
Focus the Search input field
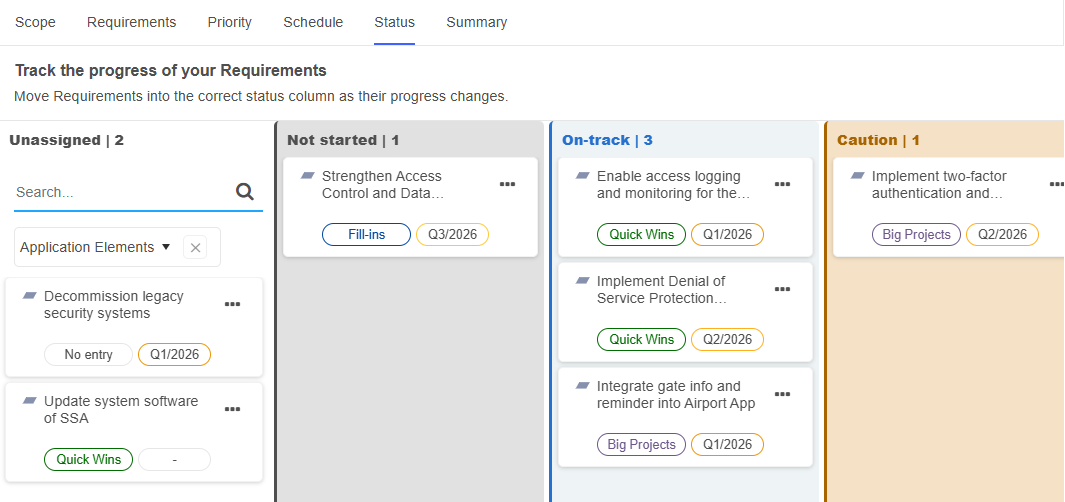pos(120,192)
